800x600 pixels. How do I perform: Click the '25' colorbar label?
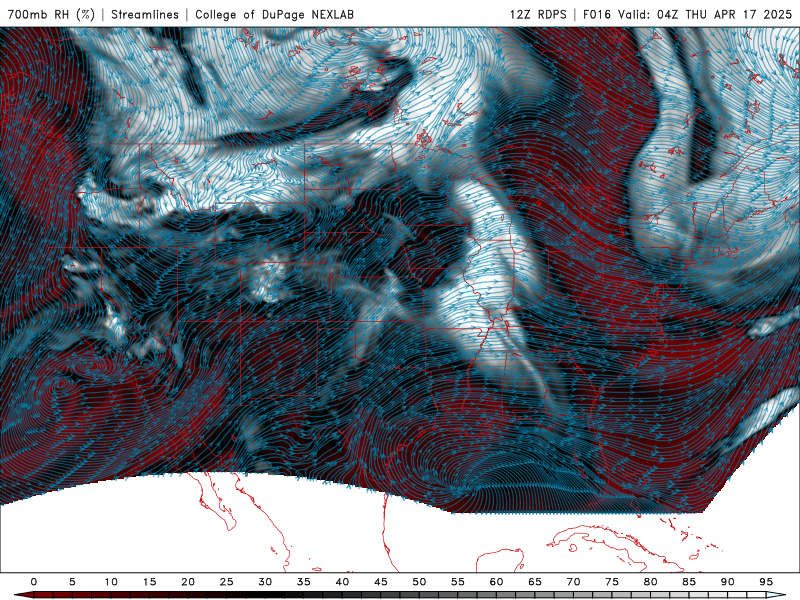(227, 582)
